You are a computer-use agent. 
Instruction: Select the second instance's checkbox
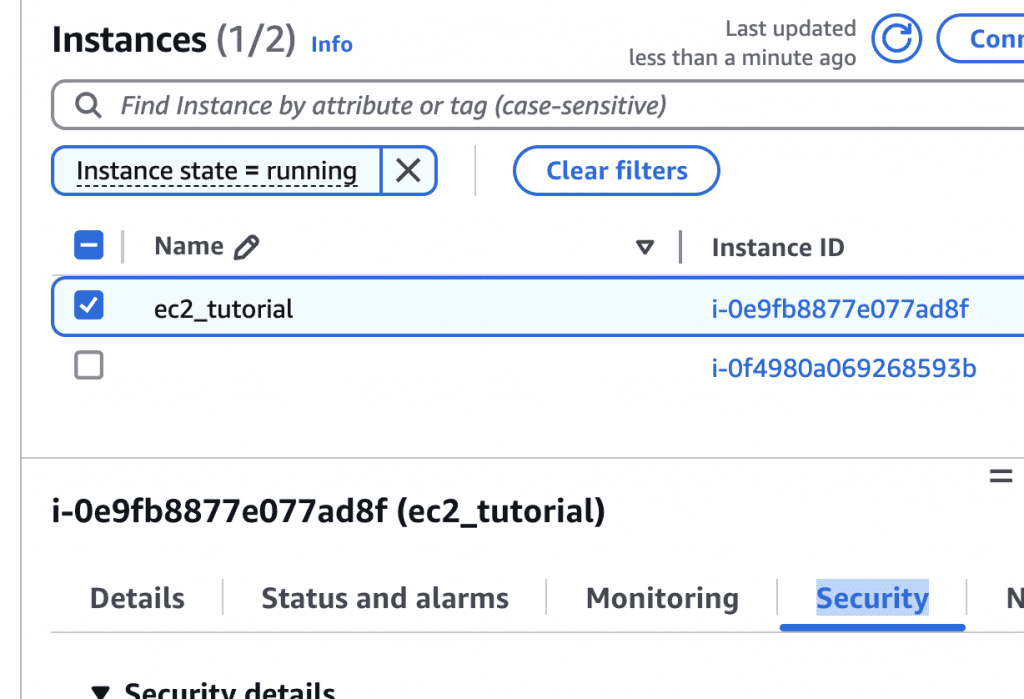(x=89, y=365)
